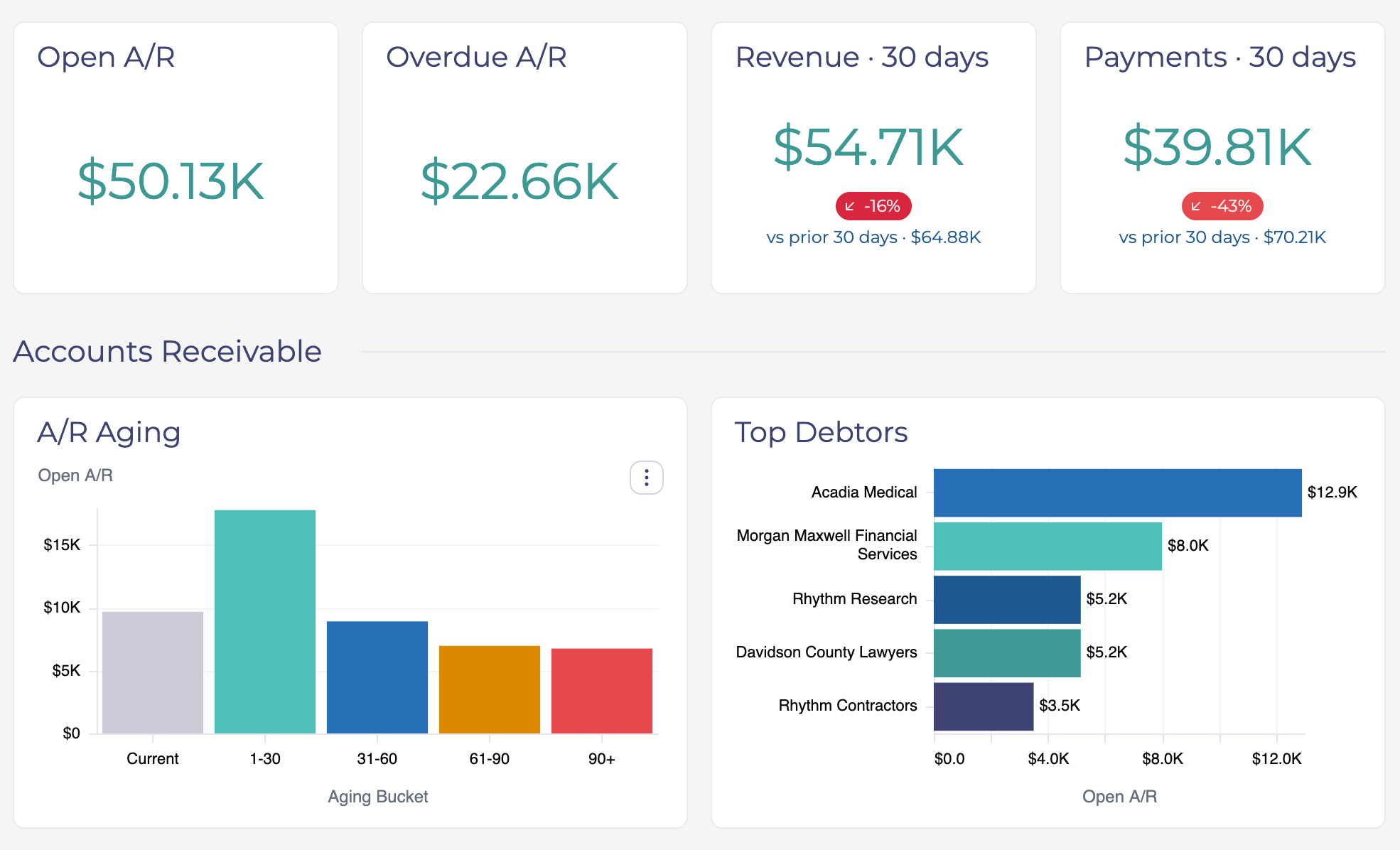Click the Morgan Maxwell Financial Services bar
The image size is (1400, 850).
click(1048, 546)
